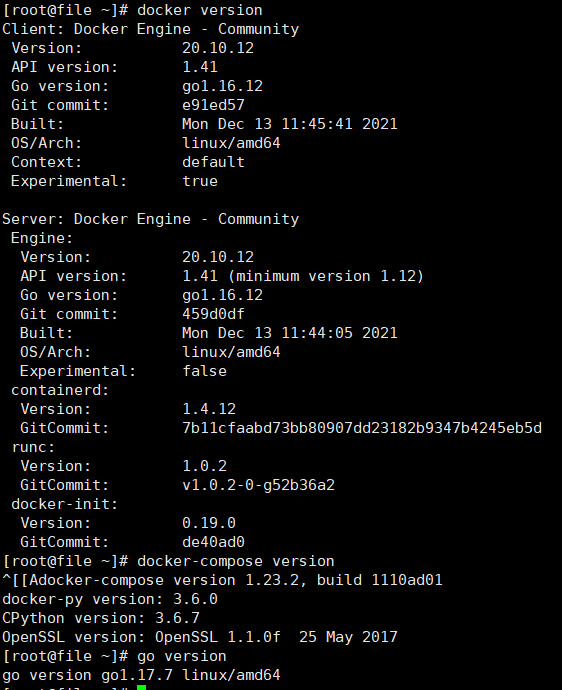Click the long containerd GitCommit hash
The height and width of the screenshot is (690, 562).
pos(362,428)
